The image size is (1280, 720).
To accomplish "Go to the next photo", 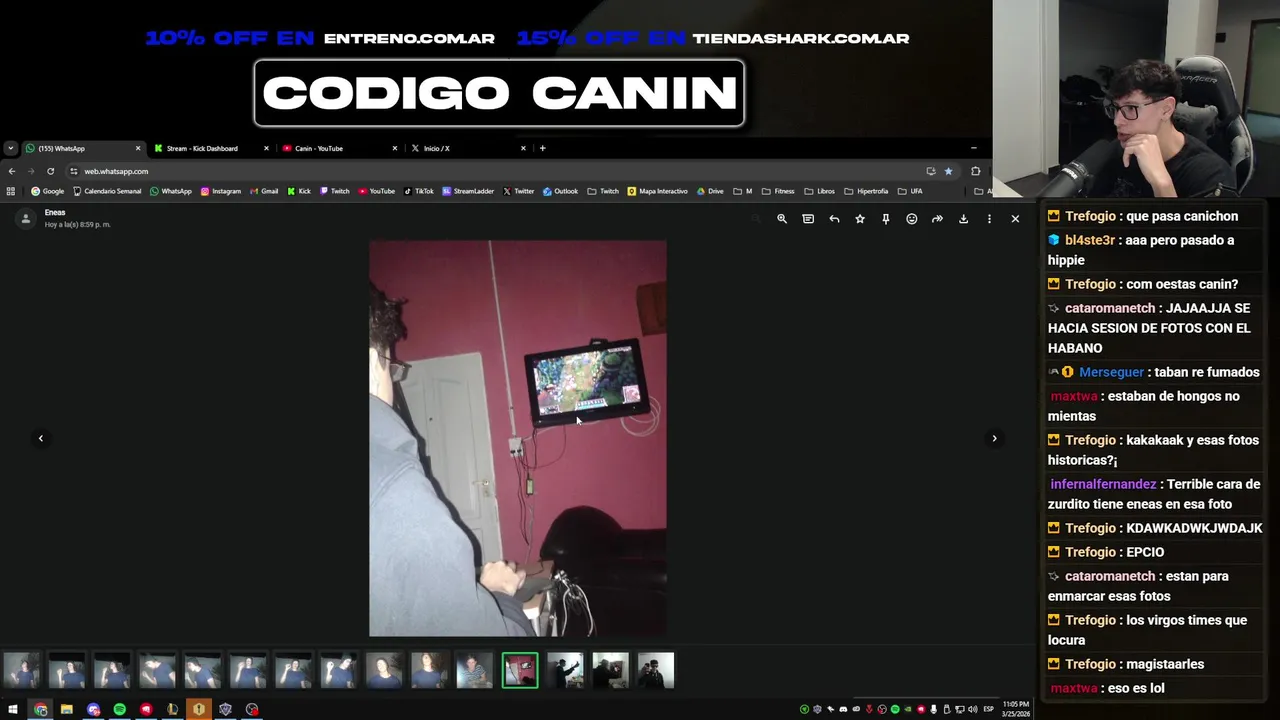I will coord(994,438).
